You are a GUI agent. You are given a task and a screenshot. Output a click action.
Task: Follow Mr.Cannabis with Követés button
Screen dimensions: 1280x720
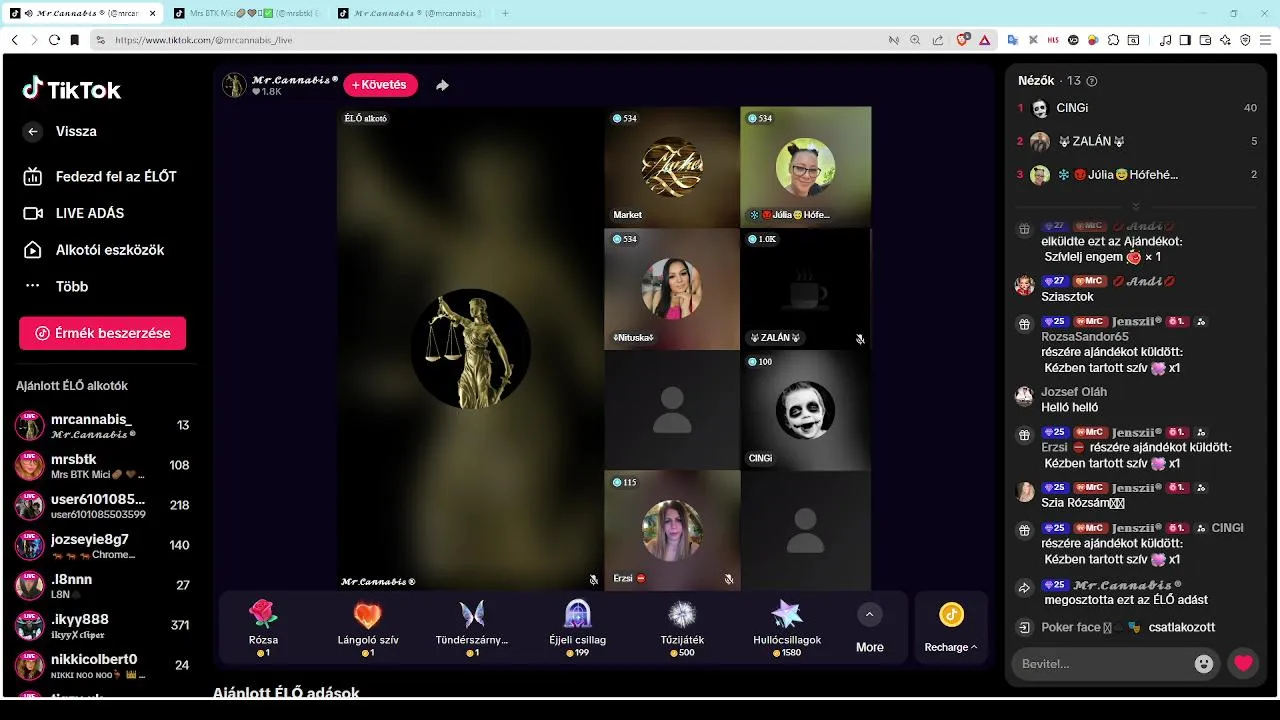coord(380,85)
